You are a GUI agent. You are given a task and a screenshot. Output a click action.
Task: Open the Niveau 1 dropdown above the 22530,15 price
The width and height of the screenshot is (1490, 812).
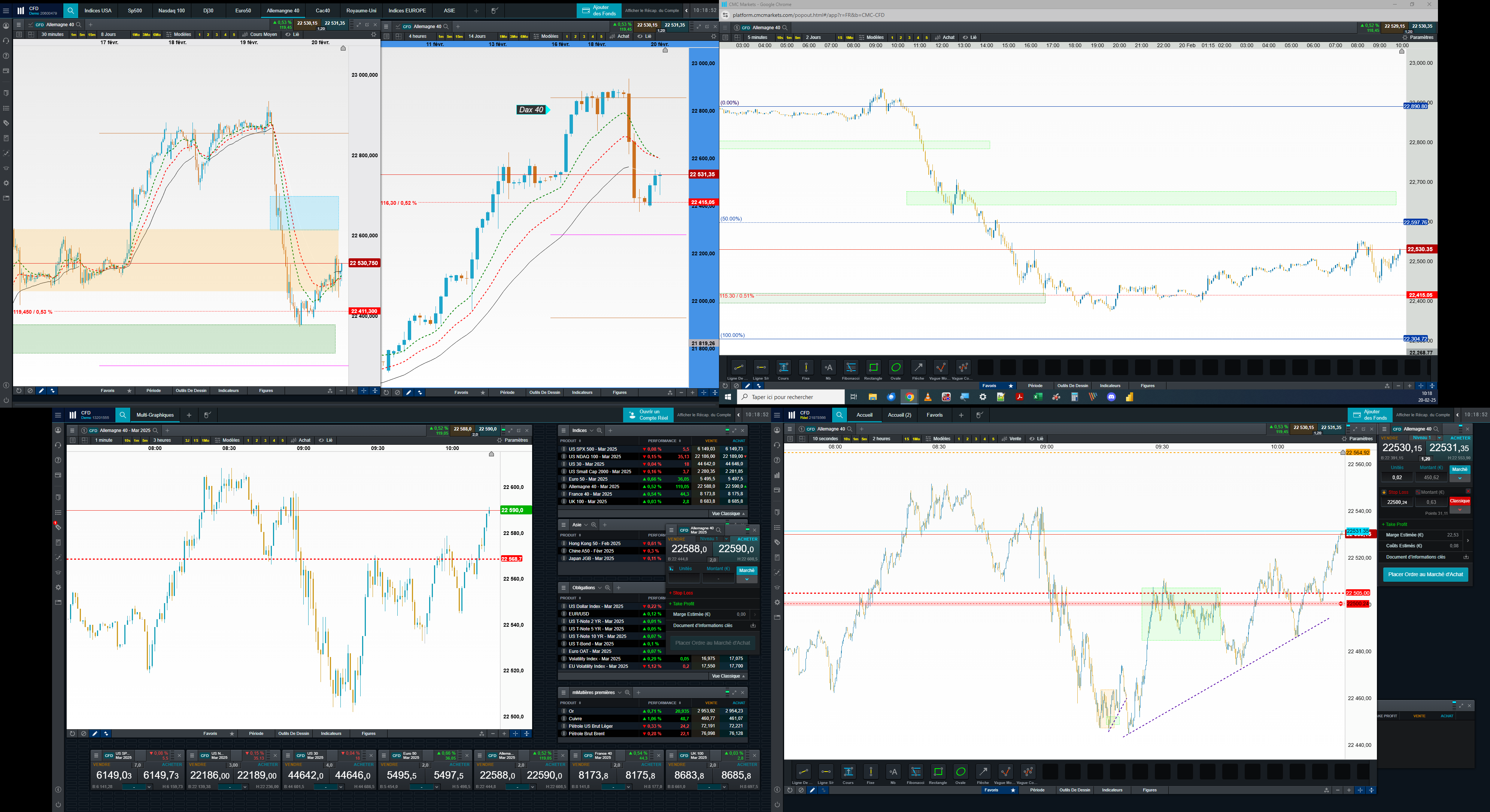tap(1439, 438)
